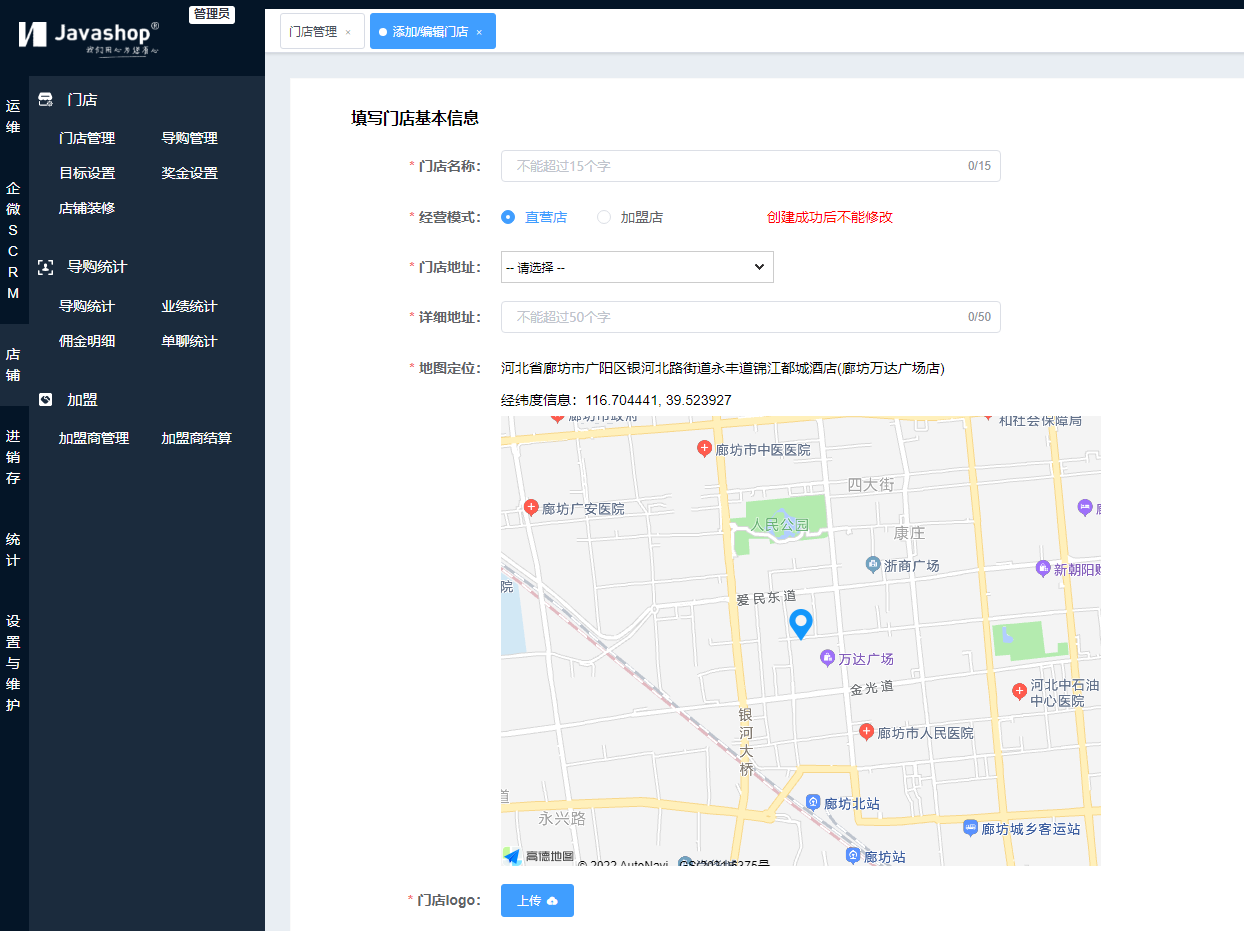
Task: Click the 创建成功后不能修改 warning text
Action: click(x=830, y=217)
